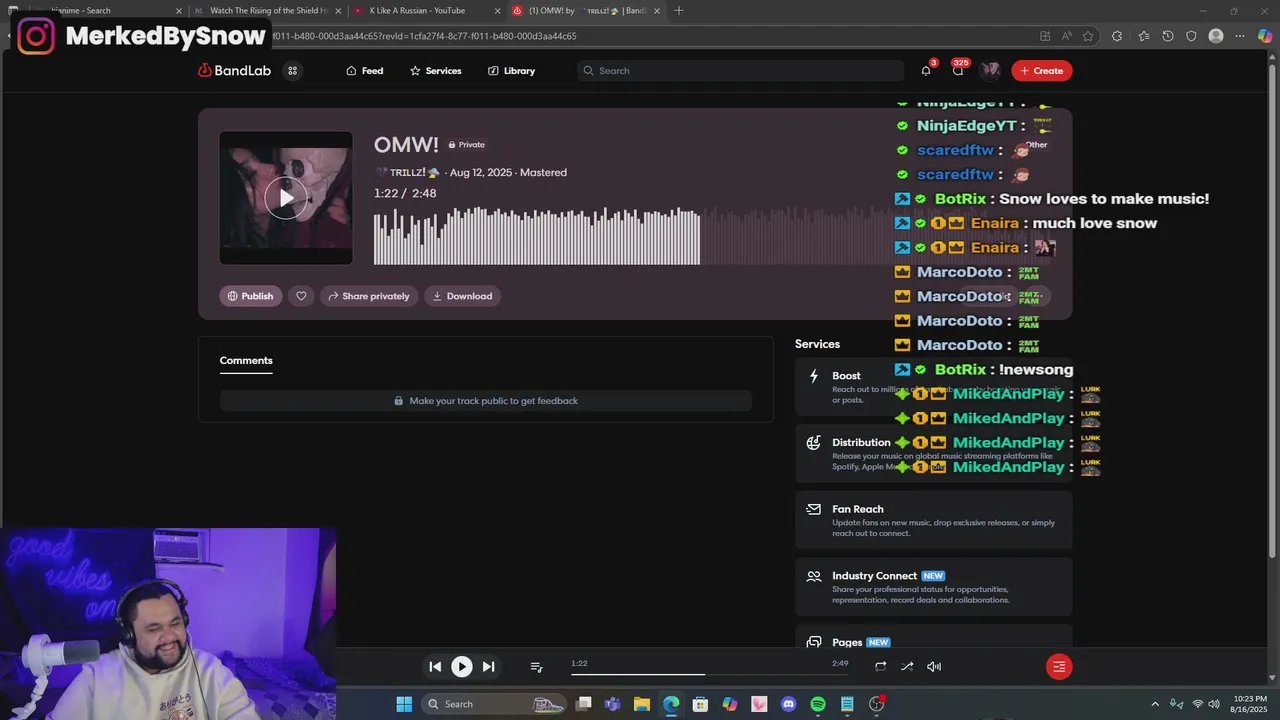Go to the Feed page

pos(364,71)
